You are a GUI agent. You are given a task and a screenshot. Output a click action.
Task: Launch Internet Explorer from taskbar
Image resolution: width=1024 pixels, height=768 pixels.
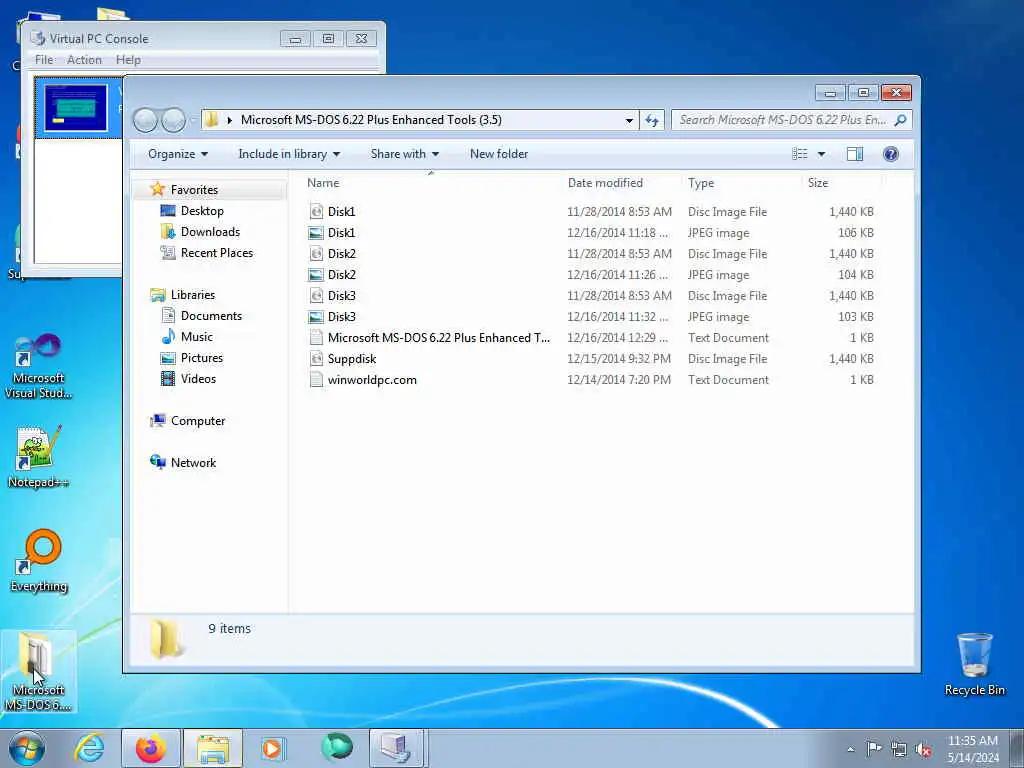point(89,748)
